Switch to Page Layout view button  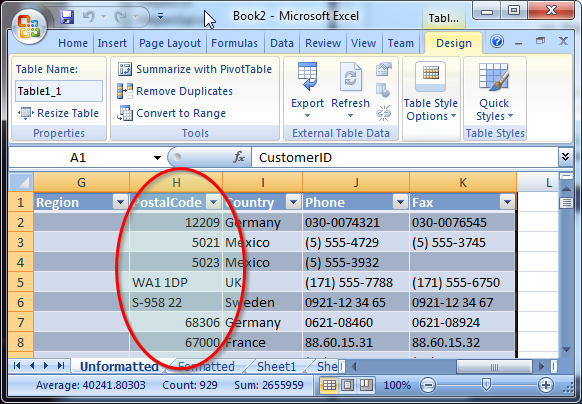pos(347,385)
